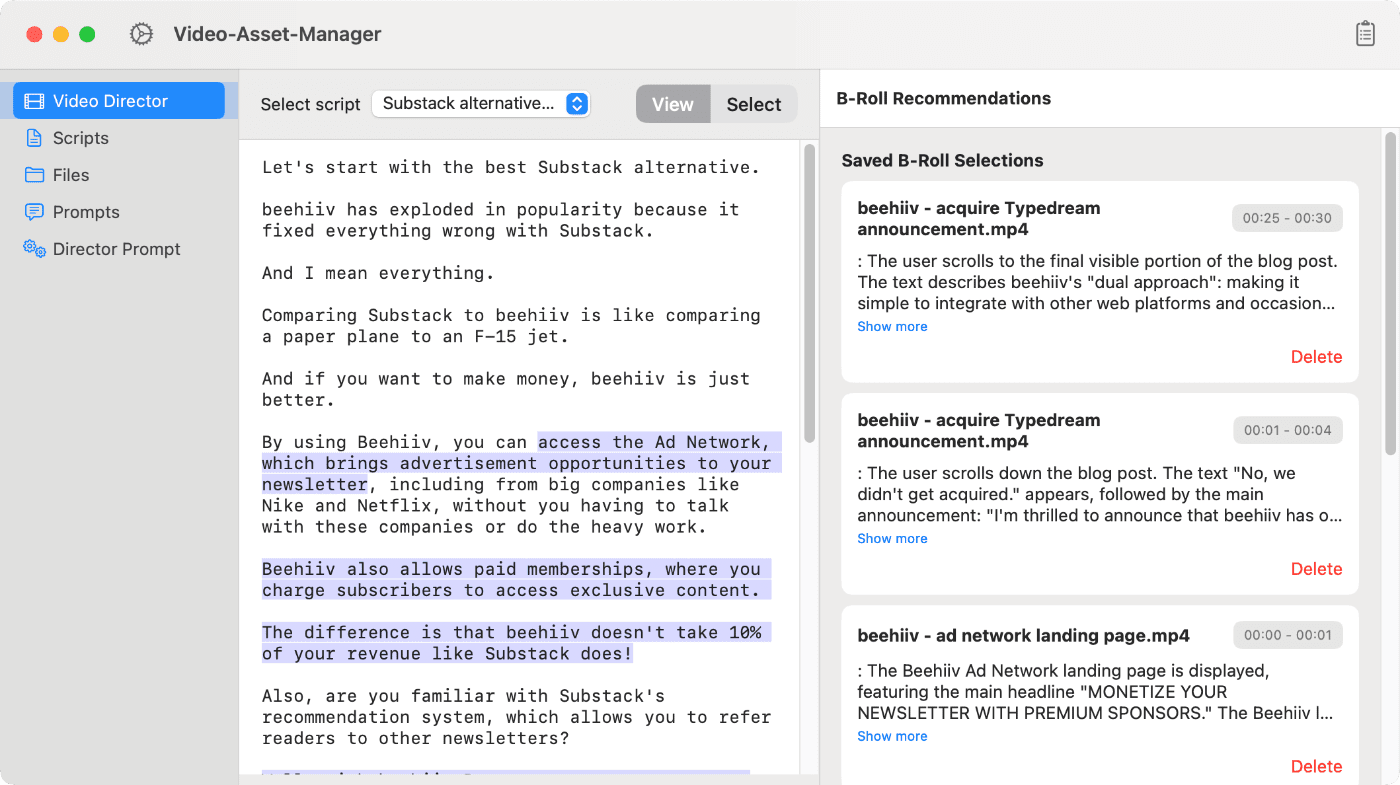Switch to Select mode in segmented control

pos(753,104)
